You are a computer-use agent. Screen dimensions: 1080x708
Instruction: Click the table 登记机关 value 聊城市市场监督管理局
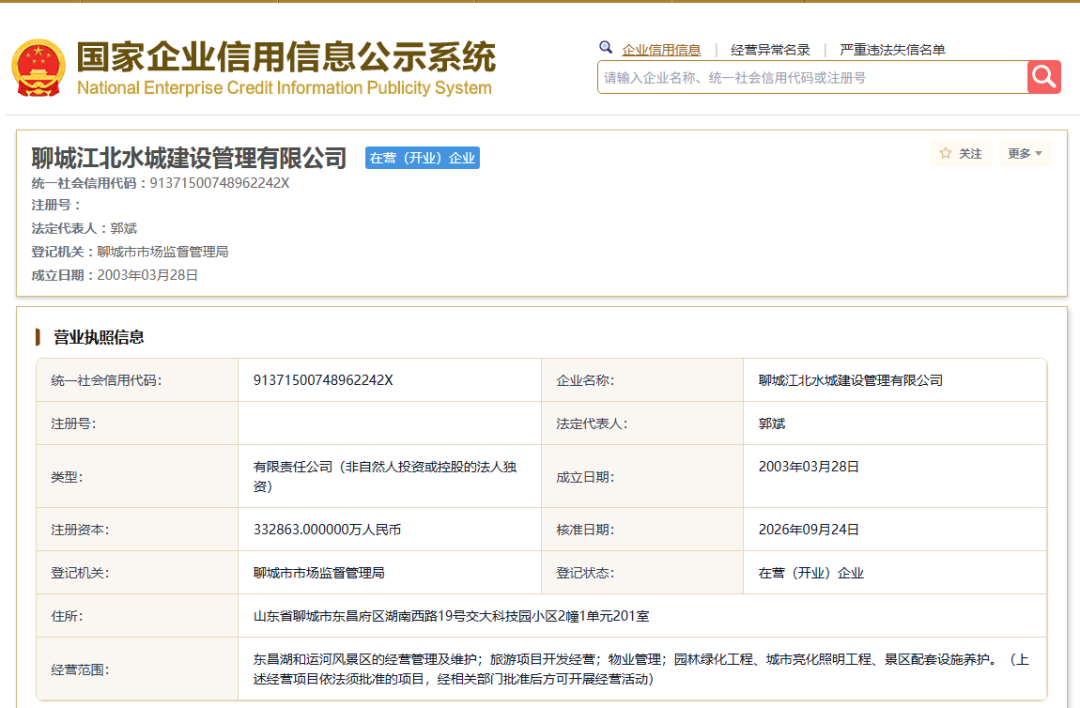pos(319,572)
